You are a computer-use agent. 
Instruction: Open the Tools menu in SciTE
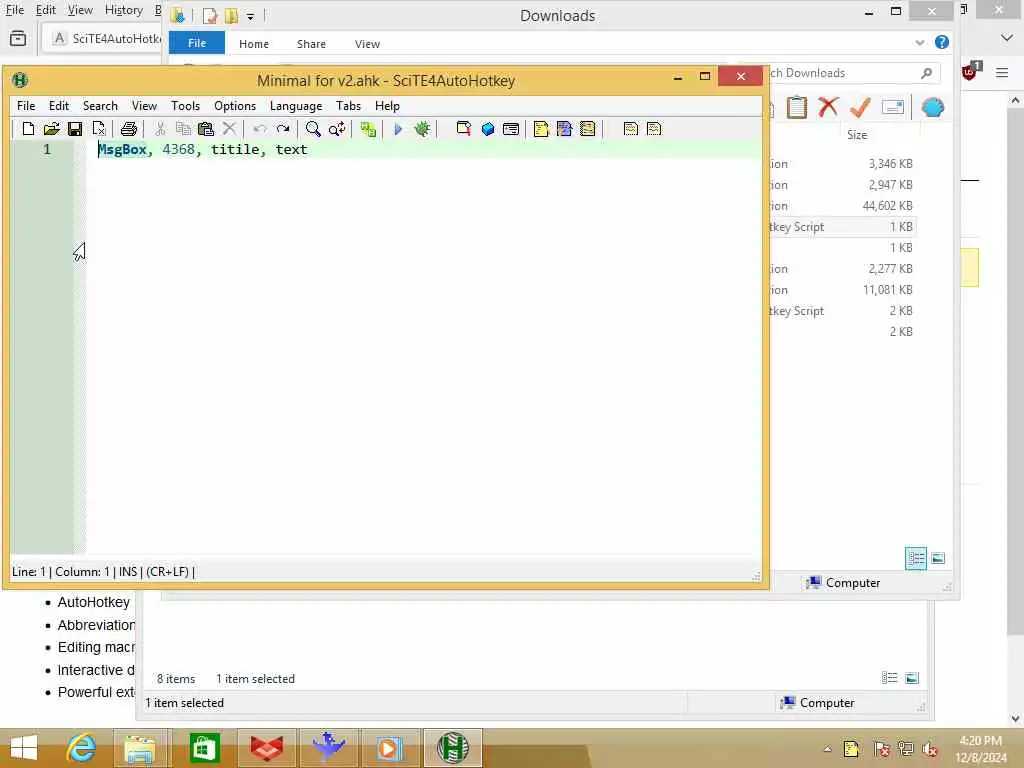point(185,106)
